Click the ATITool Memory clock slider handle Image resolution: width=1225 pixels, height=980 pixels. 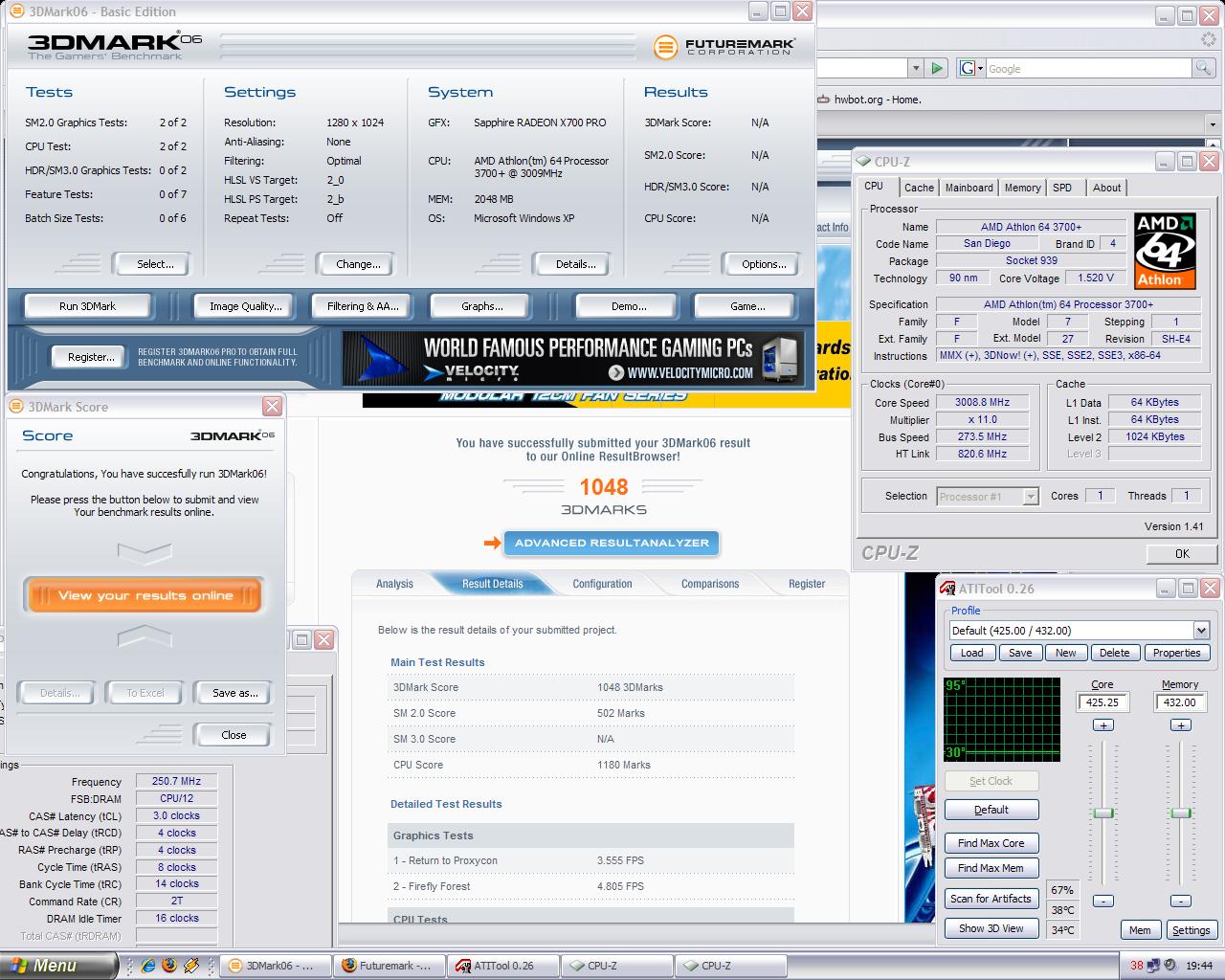pos(1181,813)
